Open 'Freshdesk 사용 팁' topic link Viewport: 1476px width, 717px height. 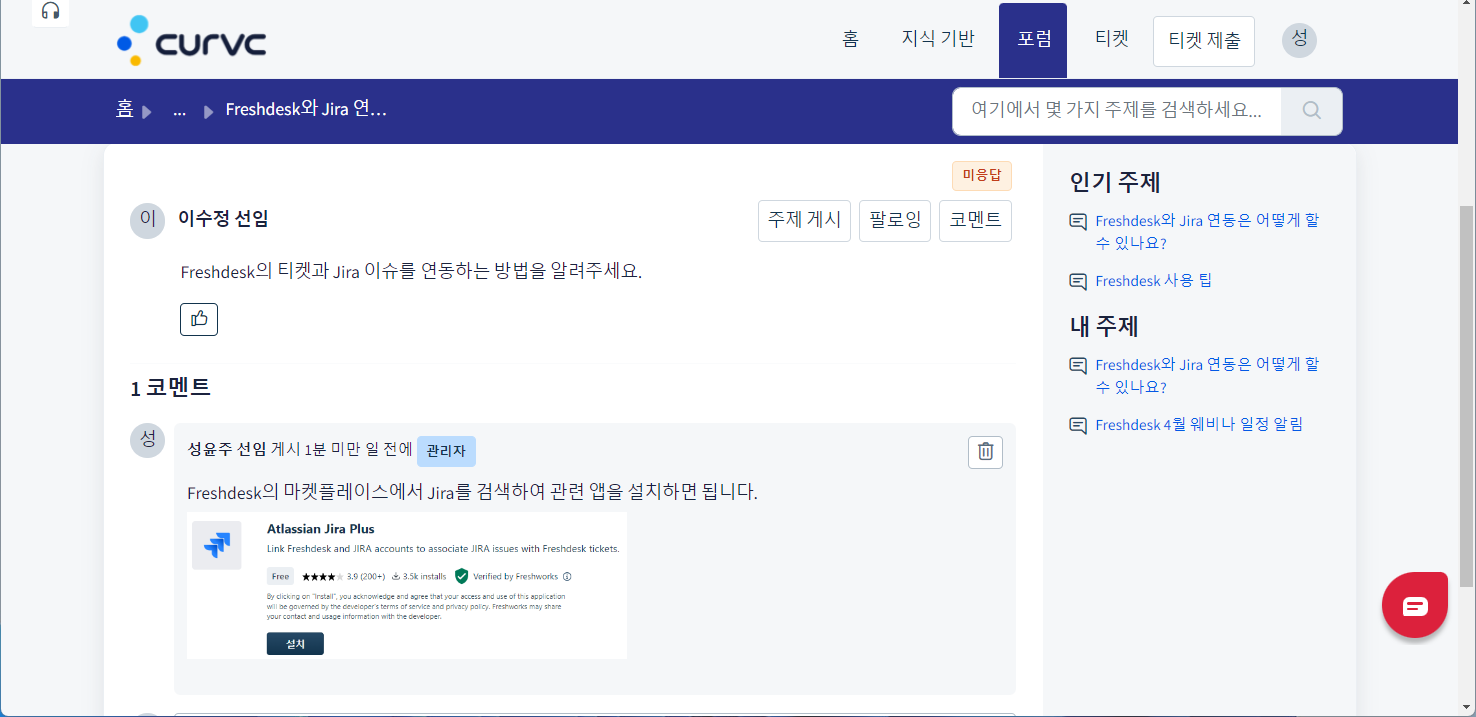pos(1153,281)
